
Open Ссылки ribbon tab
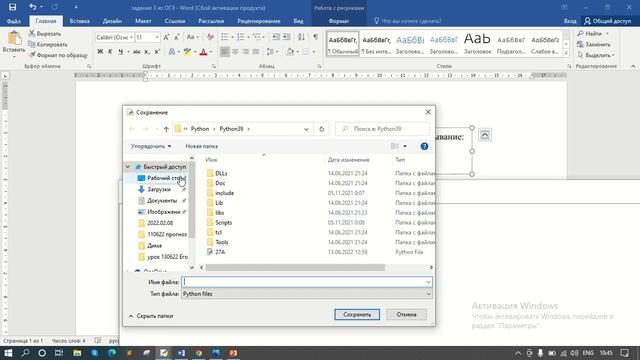[175, 21]
